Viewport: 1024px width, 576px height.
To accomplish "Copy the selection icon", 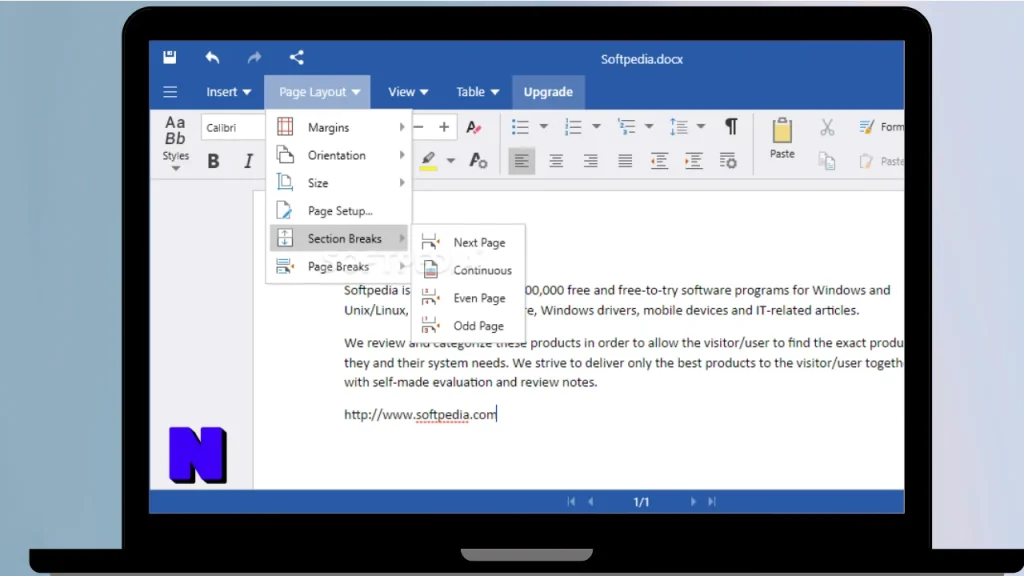I will tap(827, 161).
